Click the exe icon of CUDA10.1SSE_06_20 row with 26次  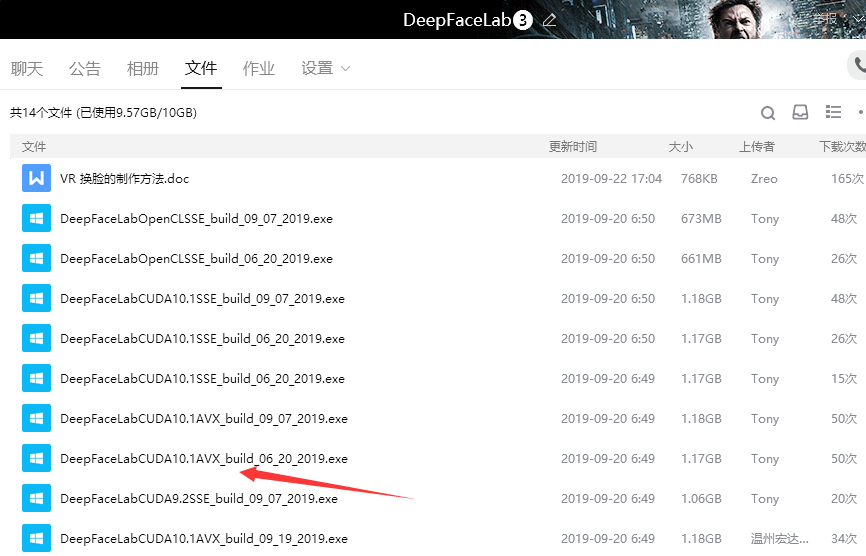(x=36, y=338)
